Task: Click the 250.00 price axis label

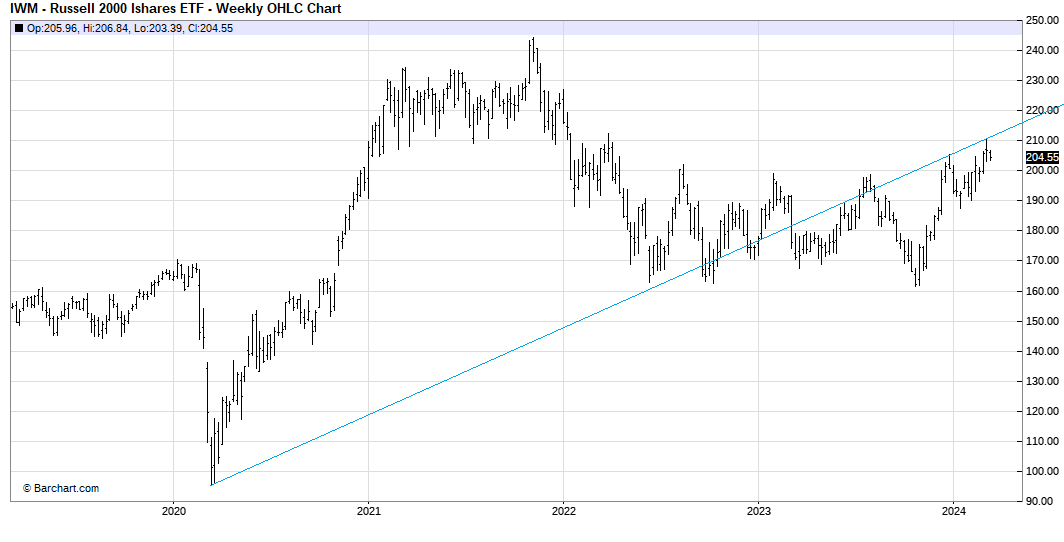Action: 1042,20
